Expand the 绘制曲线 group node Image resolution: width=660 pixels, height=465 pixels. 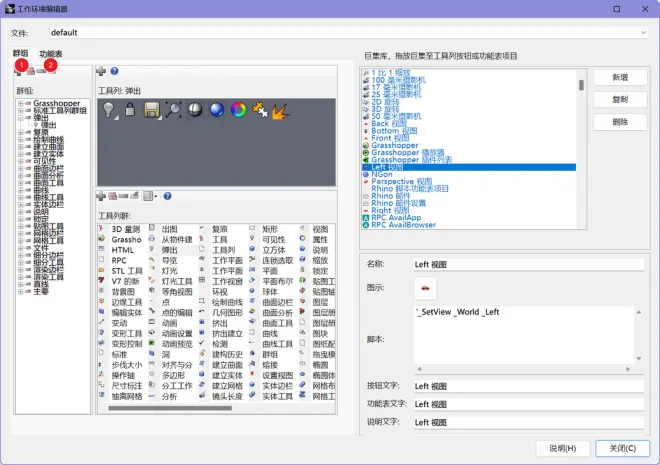[20, 139]
